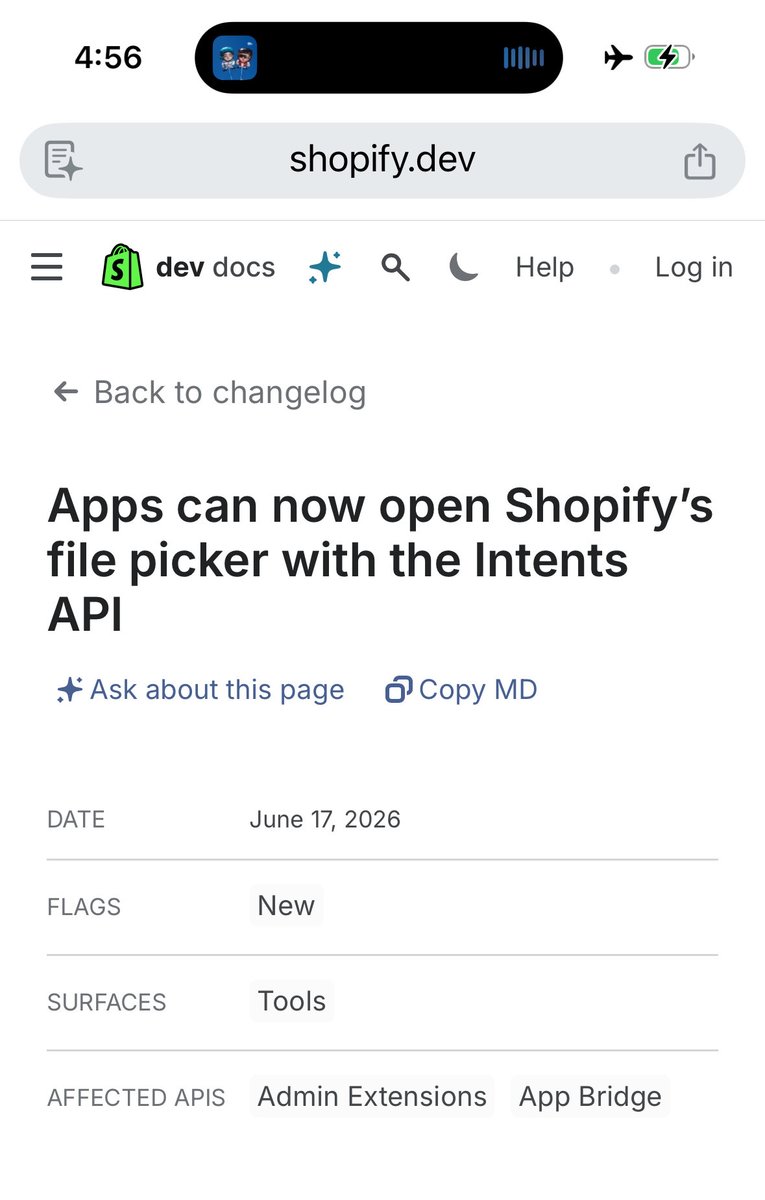Screen dimensions: 765x1200
Task: Tap the Dynamic Island app activity icon
Action: pyautogui.click(x=235, y=58)
